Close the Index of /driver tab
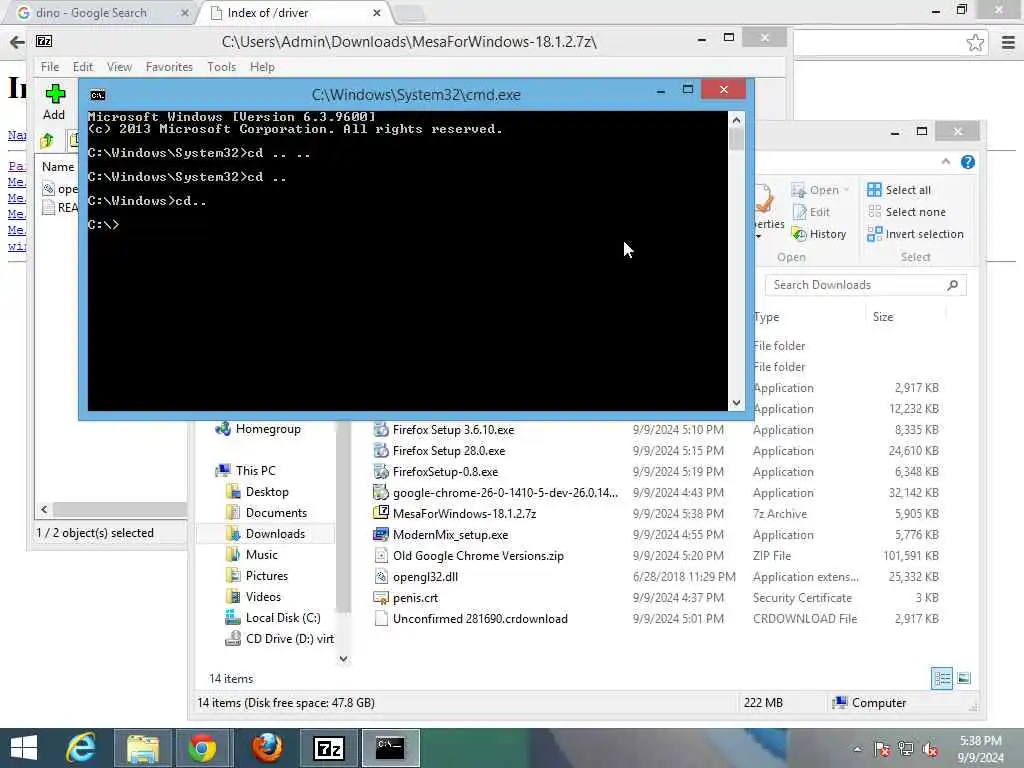The image size is (1024, 768). point(377,13)
